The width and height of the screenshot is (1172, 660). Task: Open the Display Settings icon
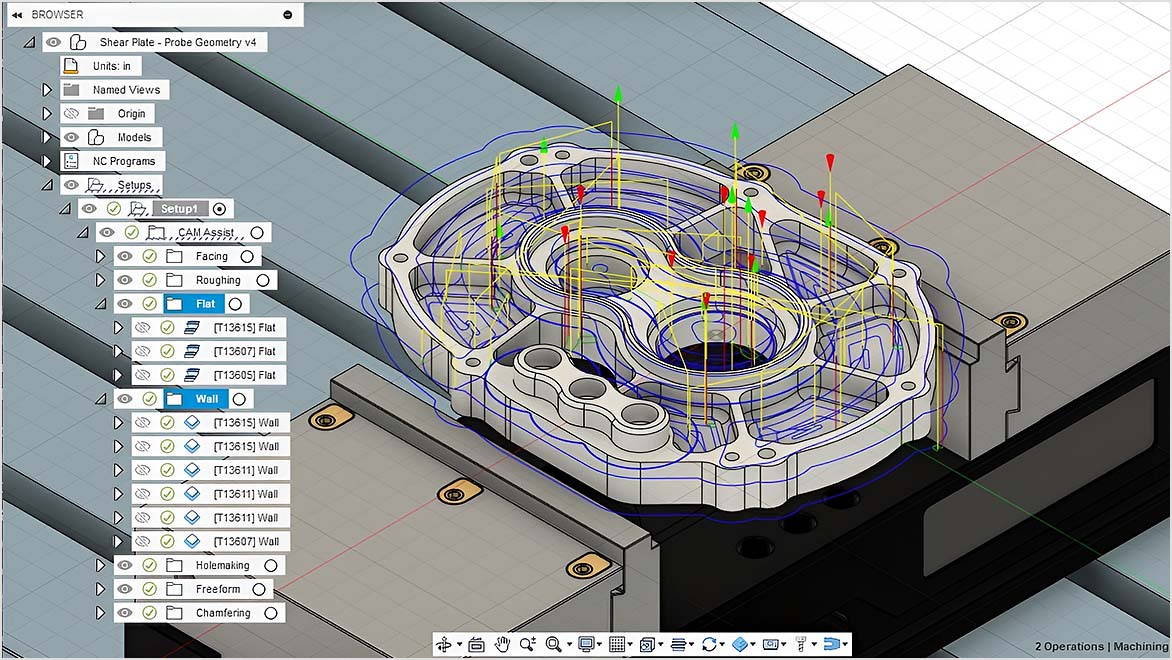coord(586,644)
